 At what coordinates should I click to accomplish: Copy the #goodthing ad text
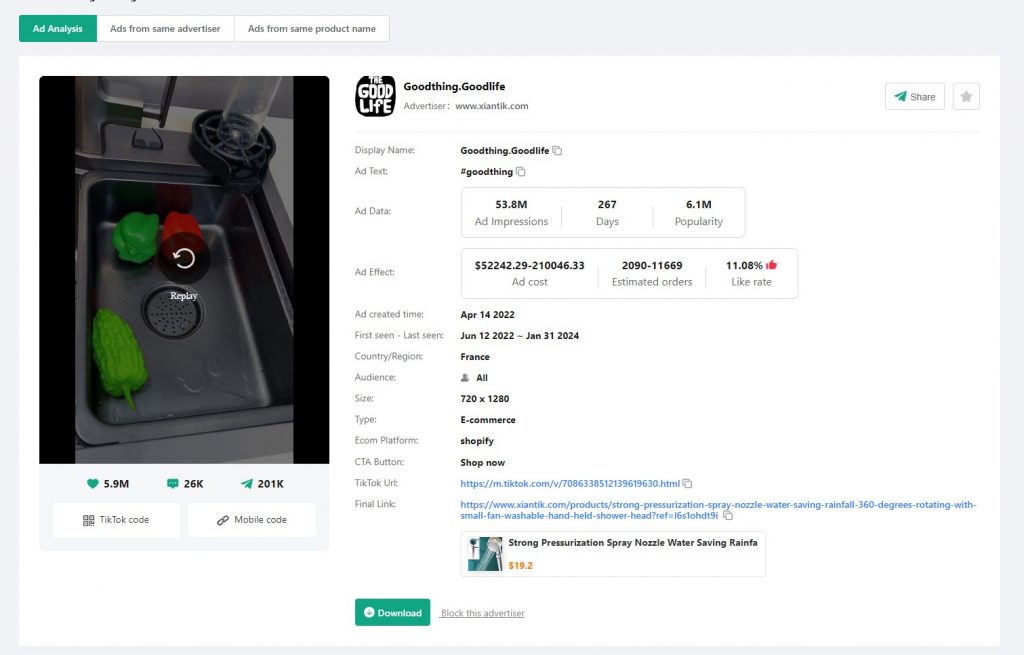(521, 171)
